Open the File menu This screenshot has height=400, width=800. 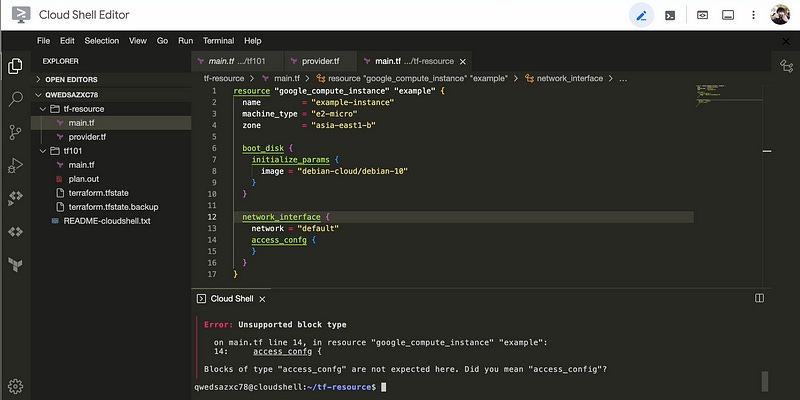coord(43,41)
